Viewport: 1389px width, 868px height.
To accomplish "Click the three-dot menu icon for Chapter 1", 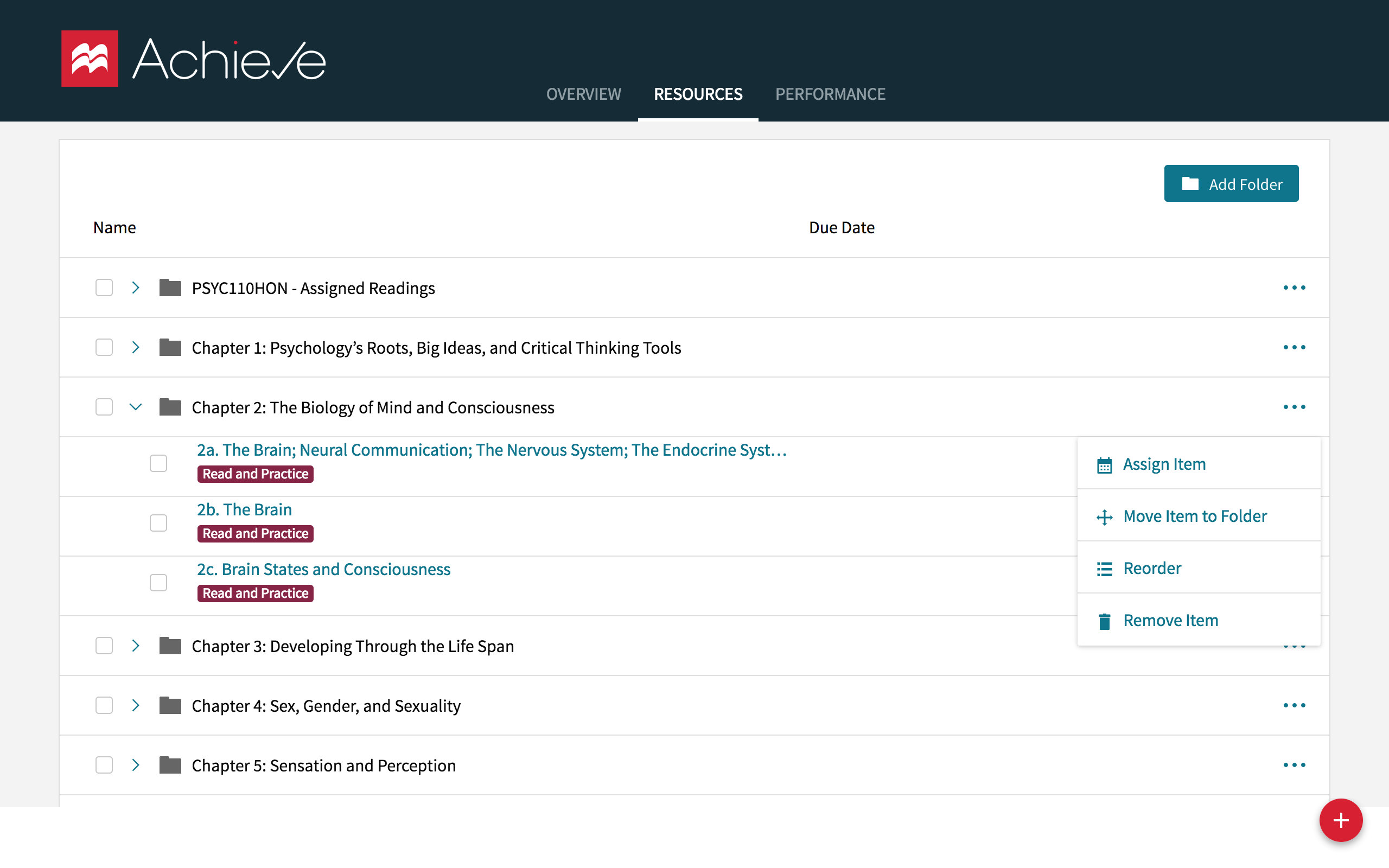I will pos(1294,347).
